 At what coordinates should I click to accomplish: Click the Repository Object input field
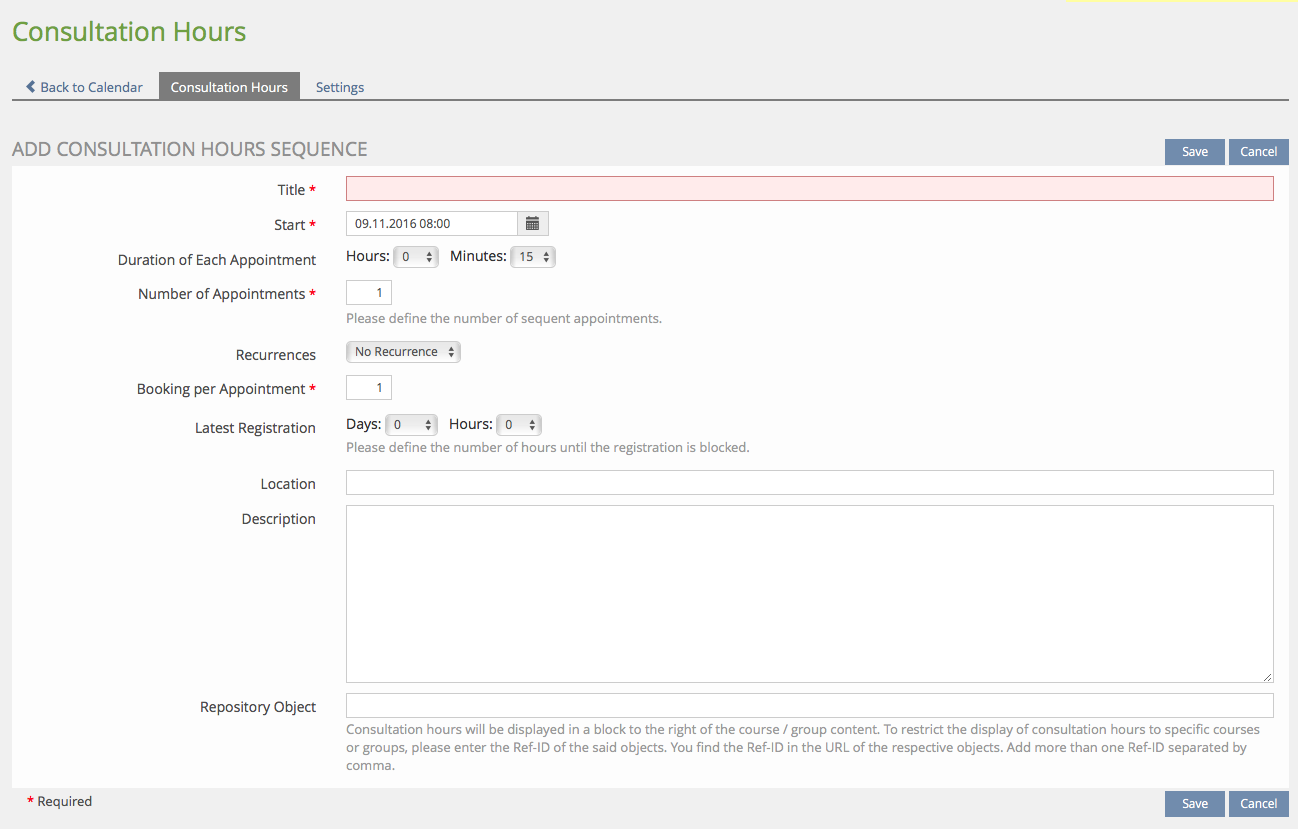pyautogui.click(x=809, y=706)
